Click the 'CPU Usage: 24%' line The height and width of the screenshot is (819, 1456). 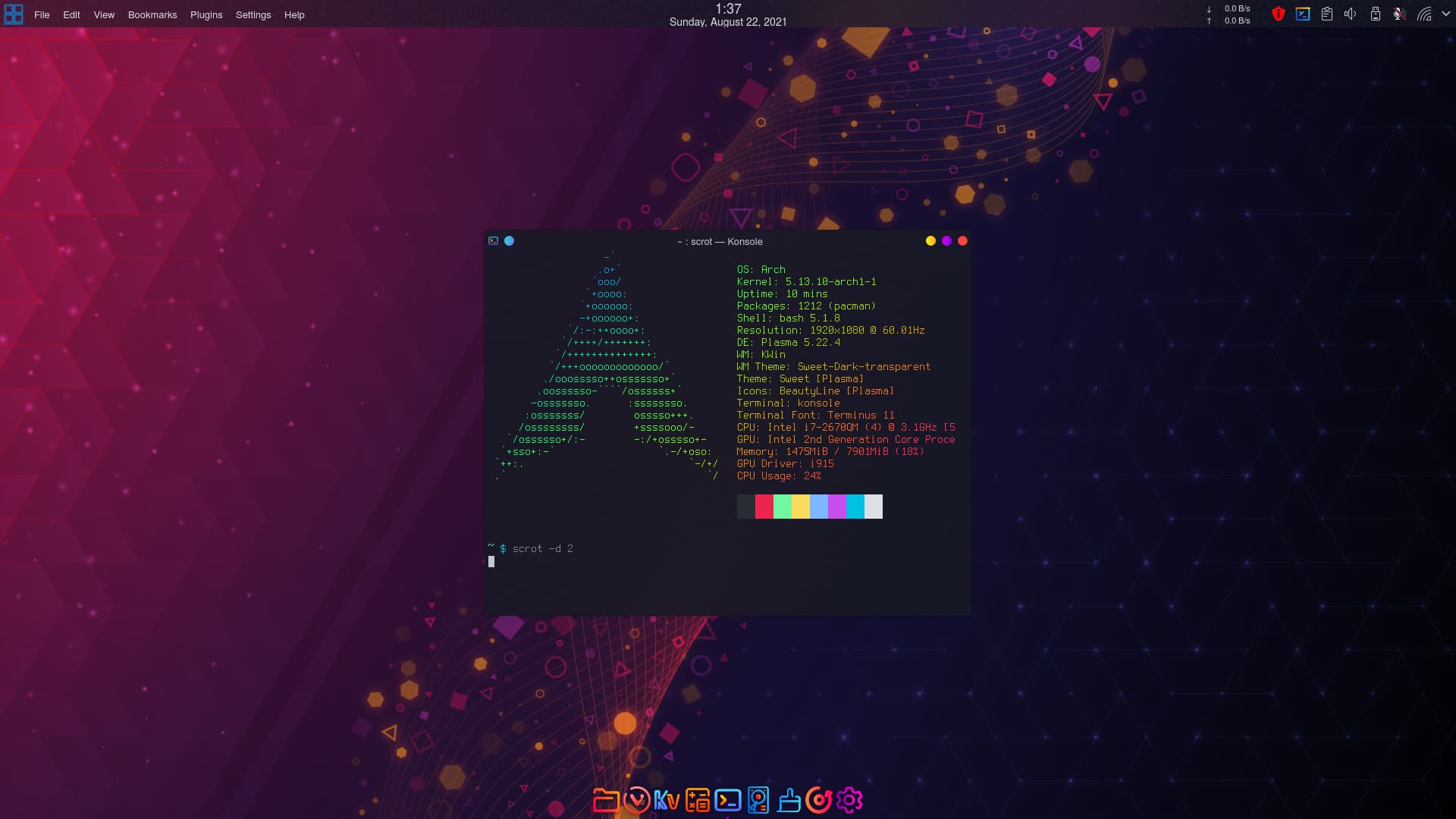780,475
